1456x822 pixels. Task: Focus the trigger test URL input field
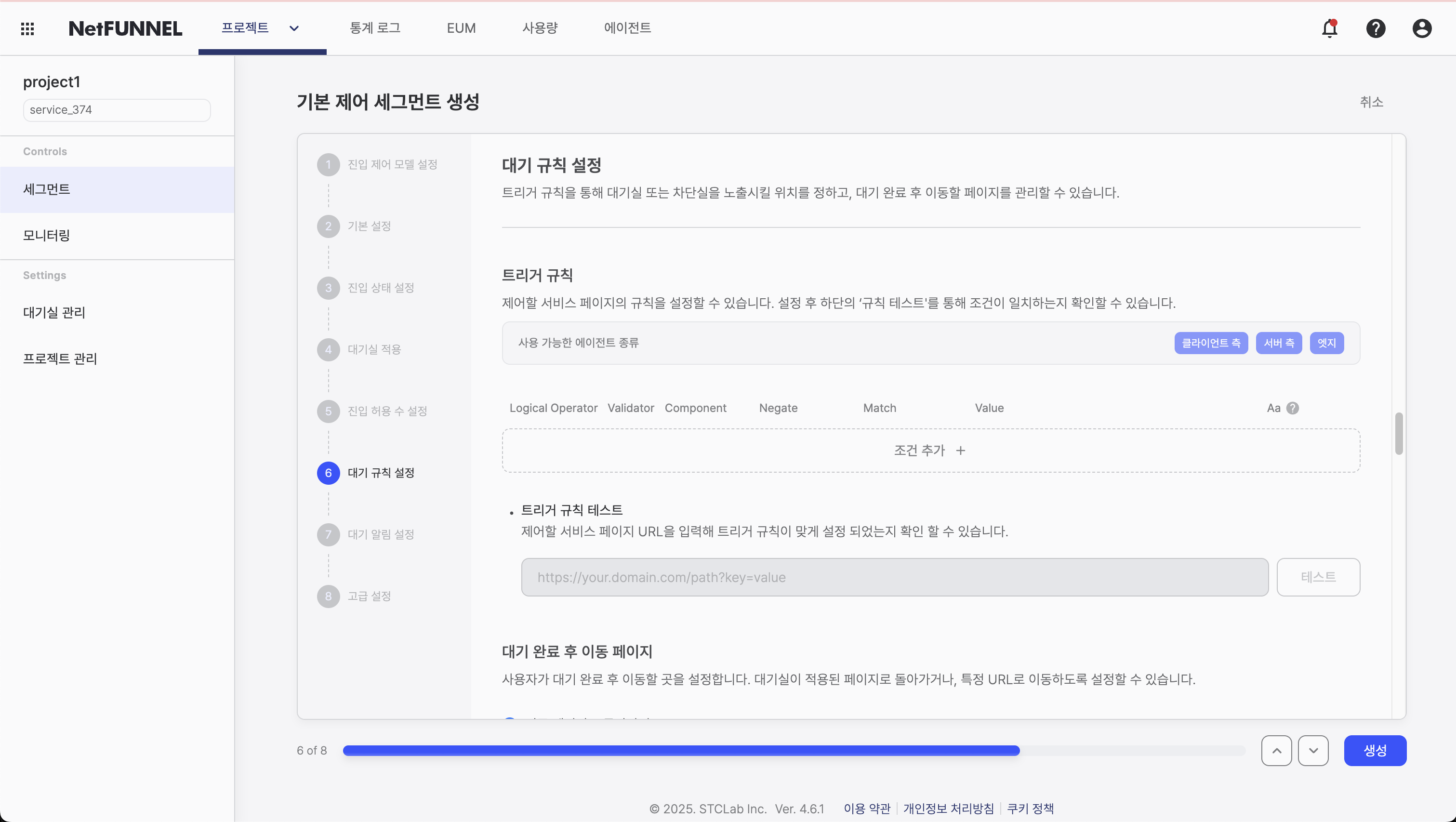(894, 577)
